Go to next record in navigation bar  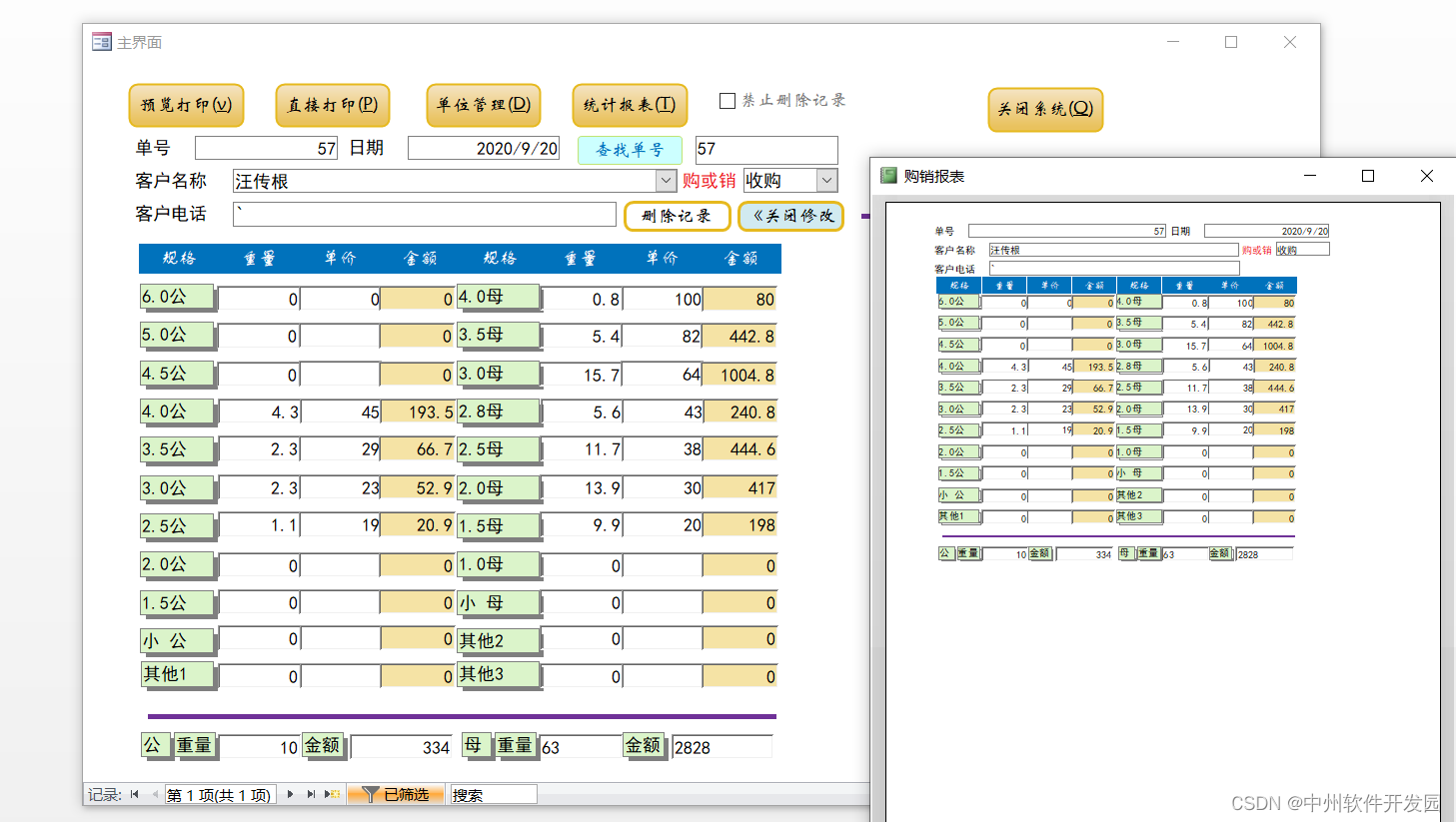(290, 794)
